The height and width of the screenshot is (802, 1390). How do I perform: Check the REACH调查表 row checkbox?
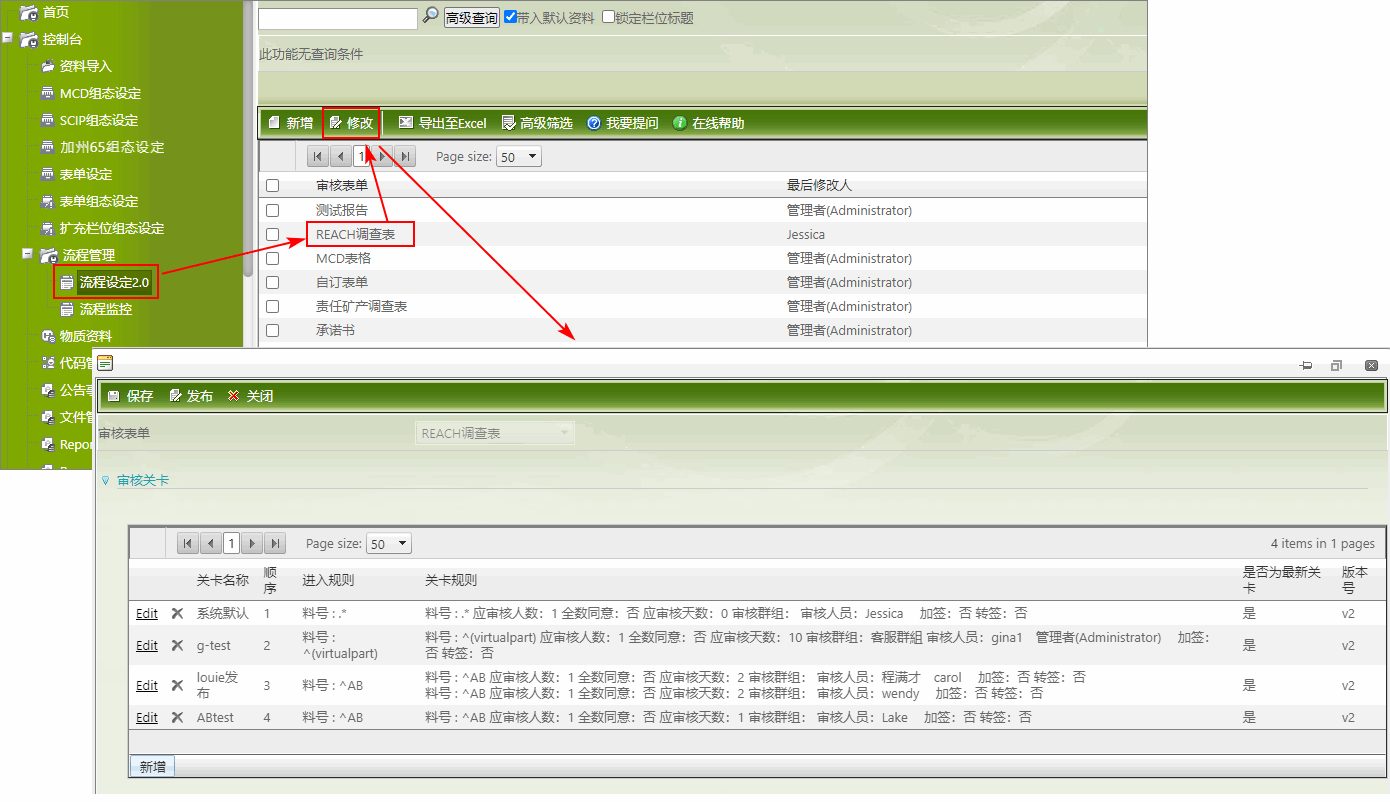(272, 234)
